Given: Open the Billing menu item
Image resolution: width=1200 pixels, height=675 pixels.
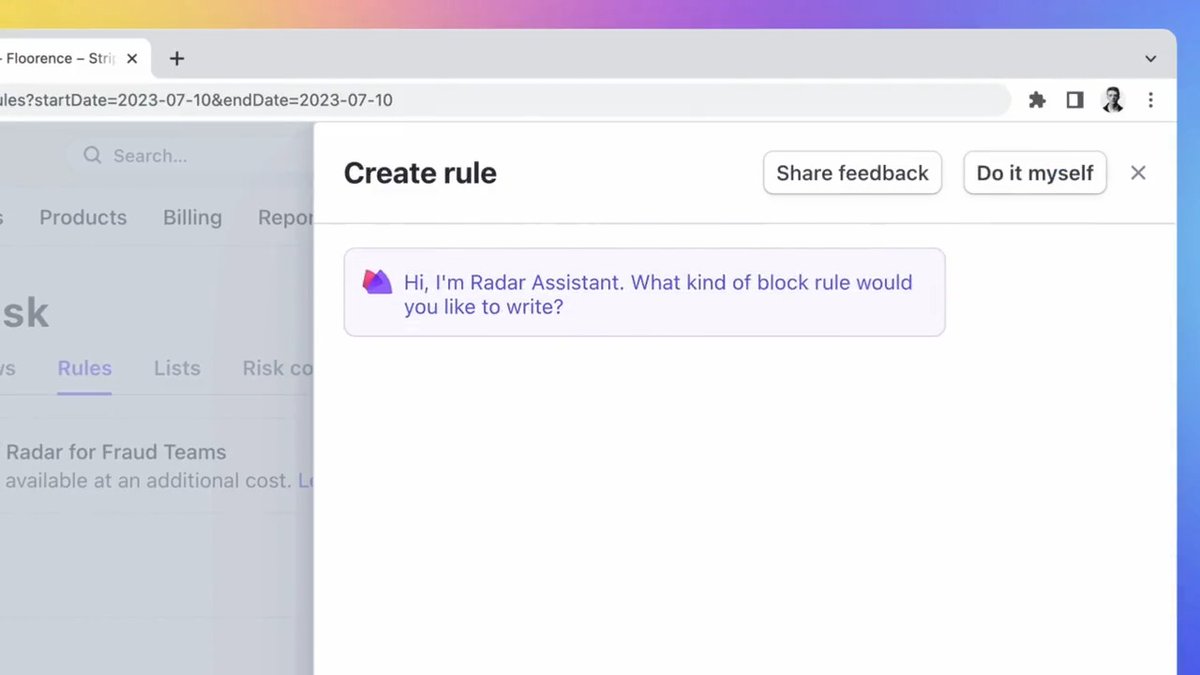Looking at the screenshot, I should [192, 218].
